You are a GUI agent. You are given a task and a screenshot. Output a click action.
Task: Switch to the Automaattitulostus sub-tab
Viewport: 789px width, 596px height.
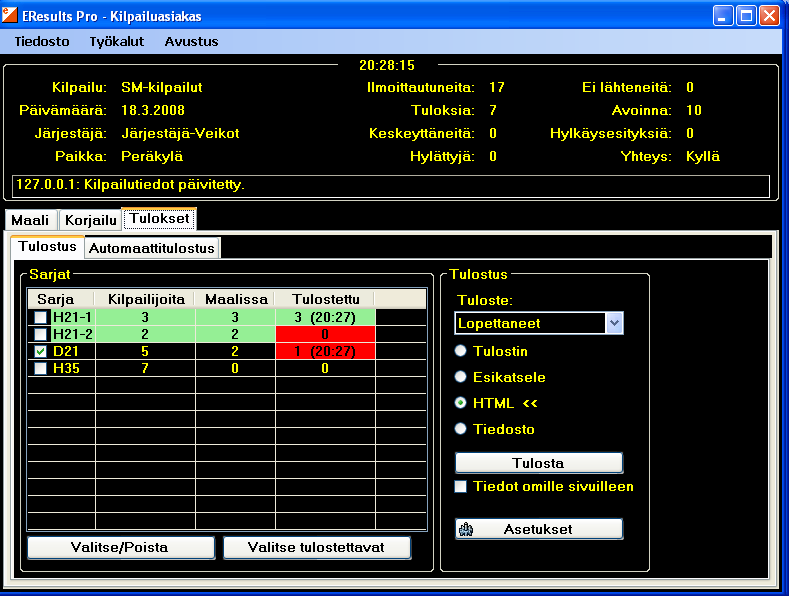tap(152, 248)
